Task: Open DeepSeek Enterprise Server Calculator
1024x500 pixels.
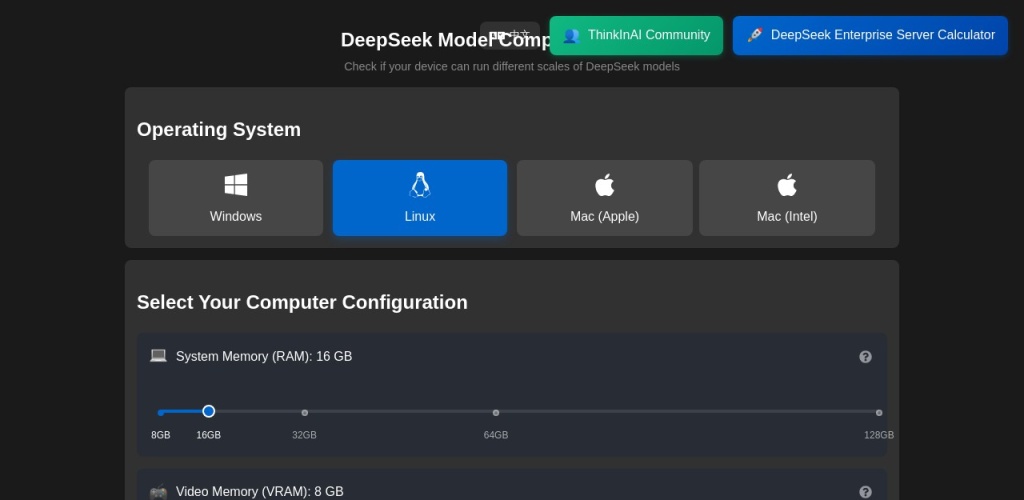Action: tap(870, 35)
